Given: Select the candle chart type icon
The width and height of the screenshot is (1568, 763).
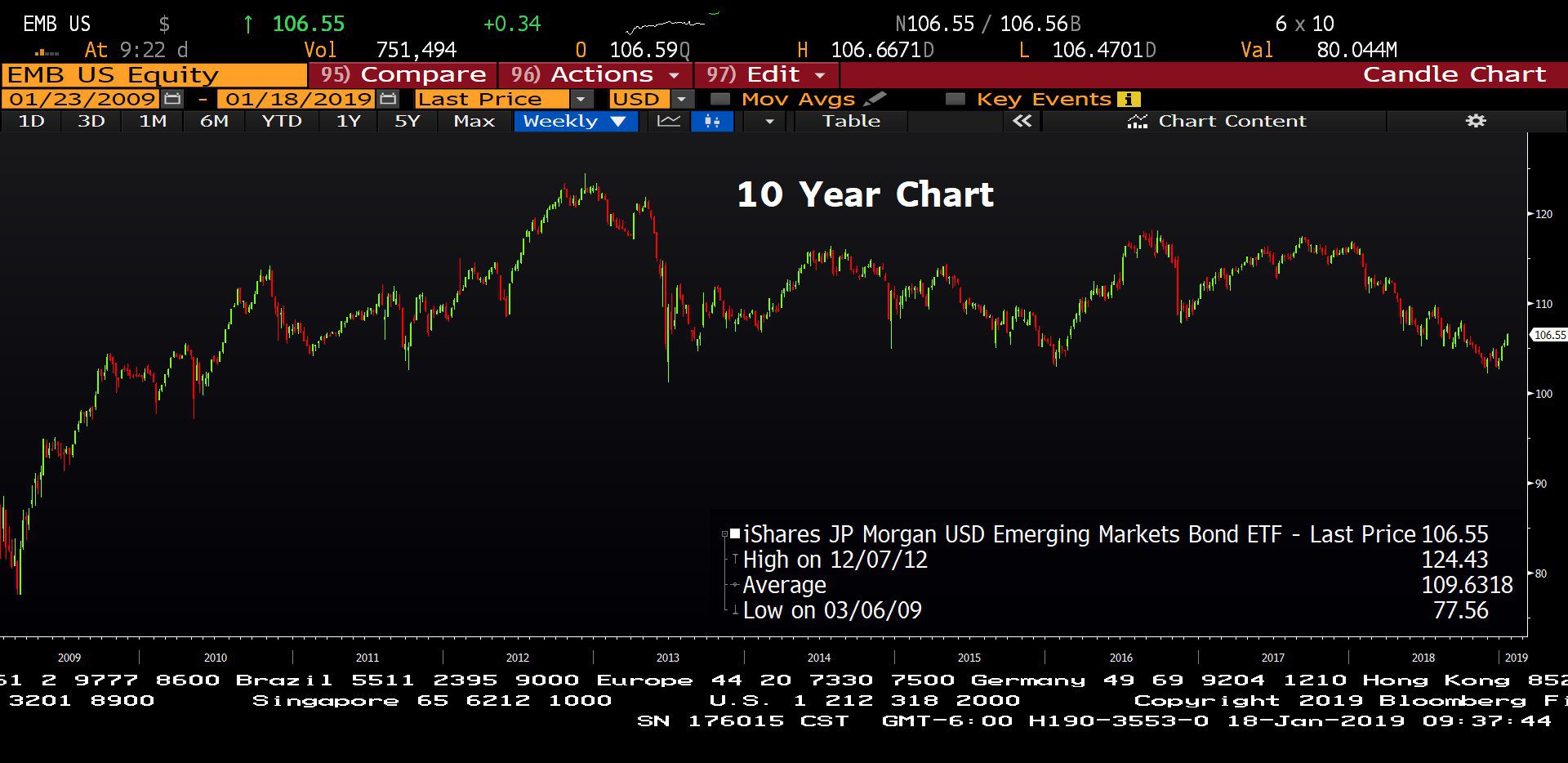Looking at the screenshot, I should pos(712,121).
